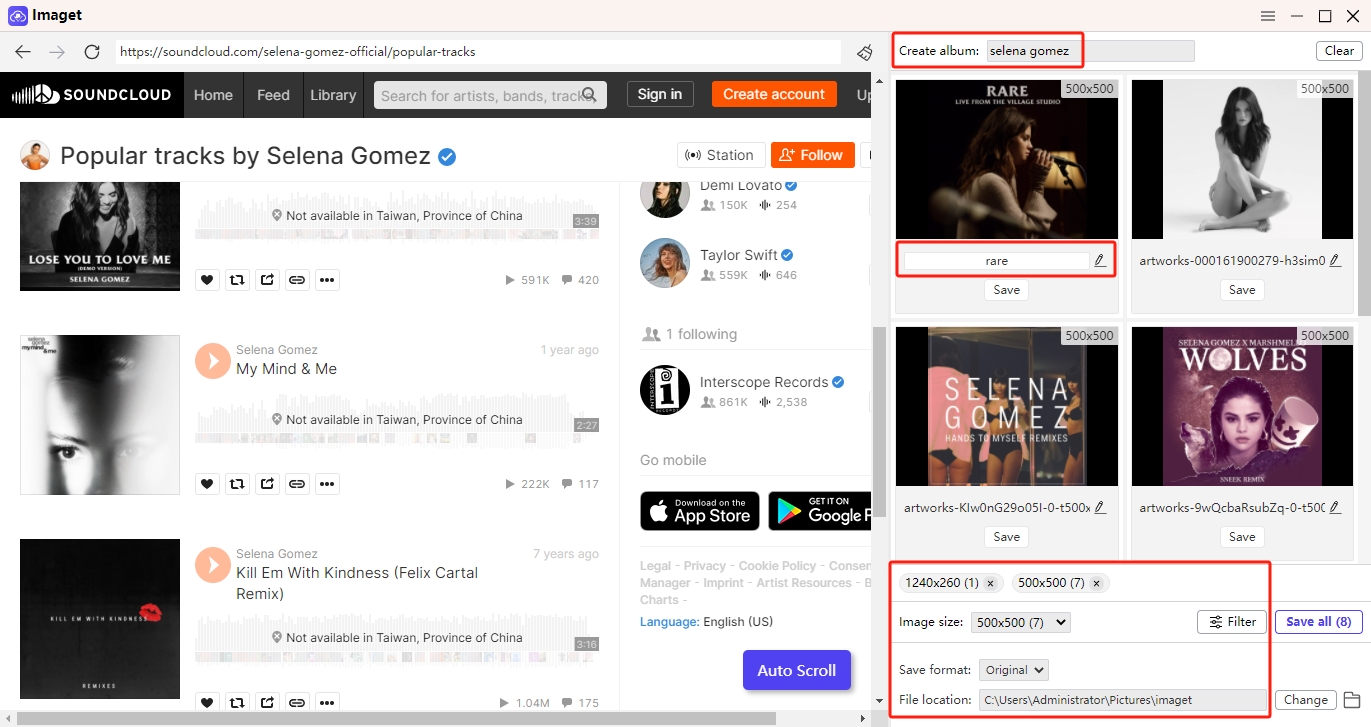Save the Hands To Myself Remixes image
The height and width of the screenshot is (727, 1371).
pos(1006,537)
